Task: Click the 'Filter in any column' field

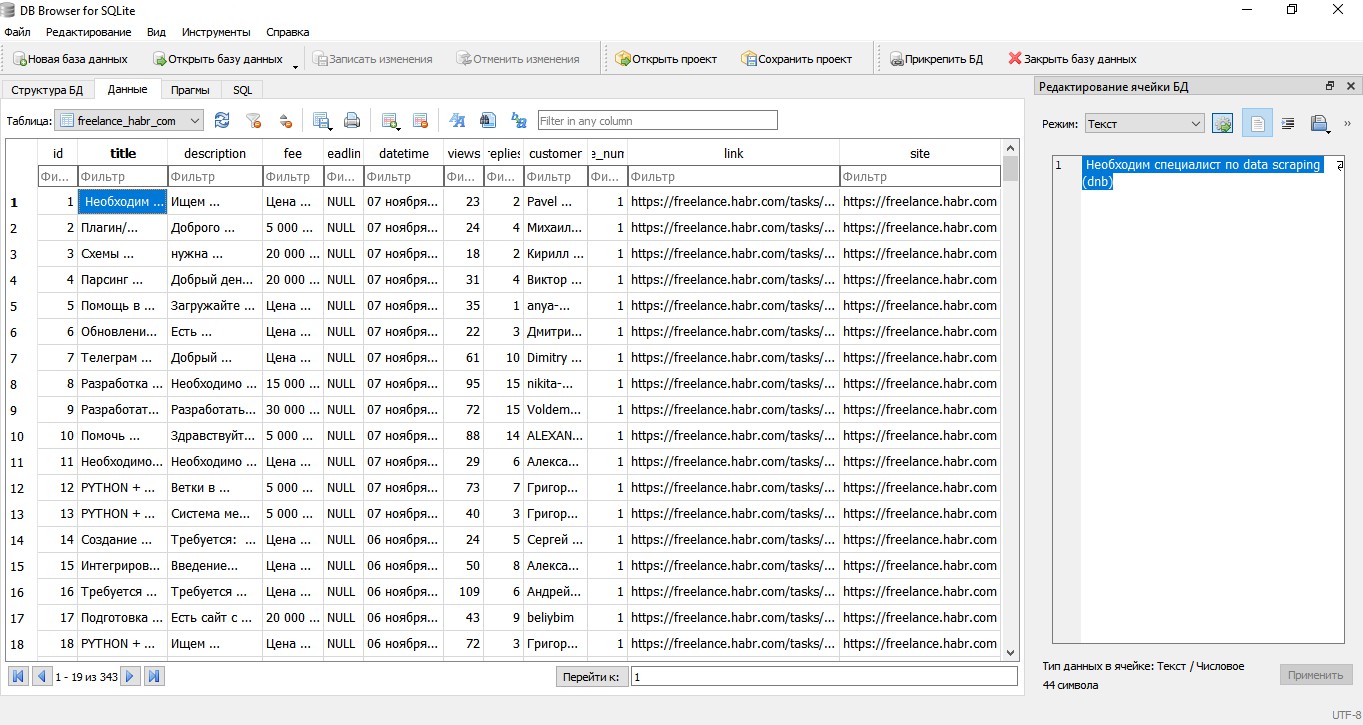Action: tap(657, 121)
